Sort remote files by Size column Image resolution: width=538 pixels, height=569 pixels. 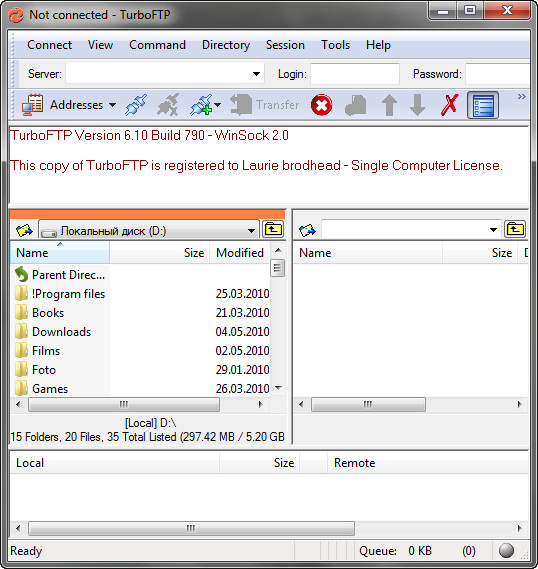click(x=480, y=253)
